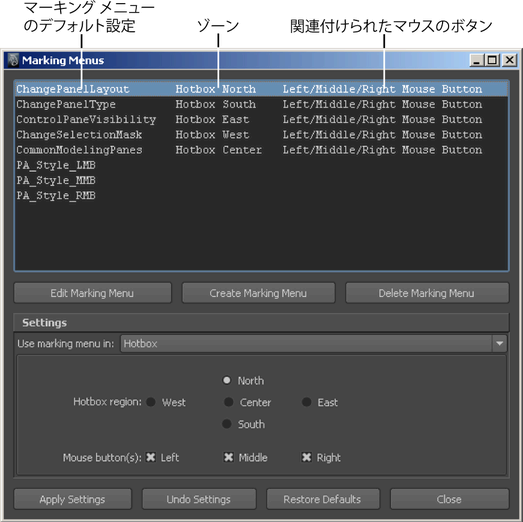Disable the Right mouse button checkbox
The height and width of the screenshot is (522, 523).
click(307, 457)
